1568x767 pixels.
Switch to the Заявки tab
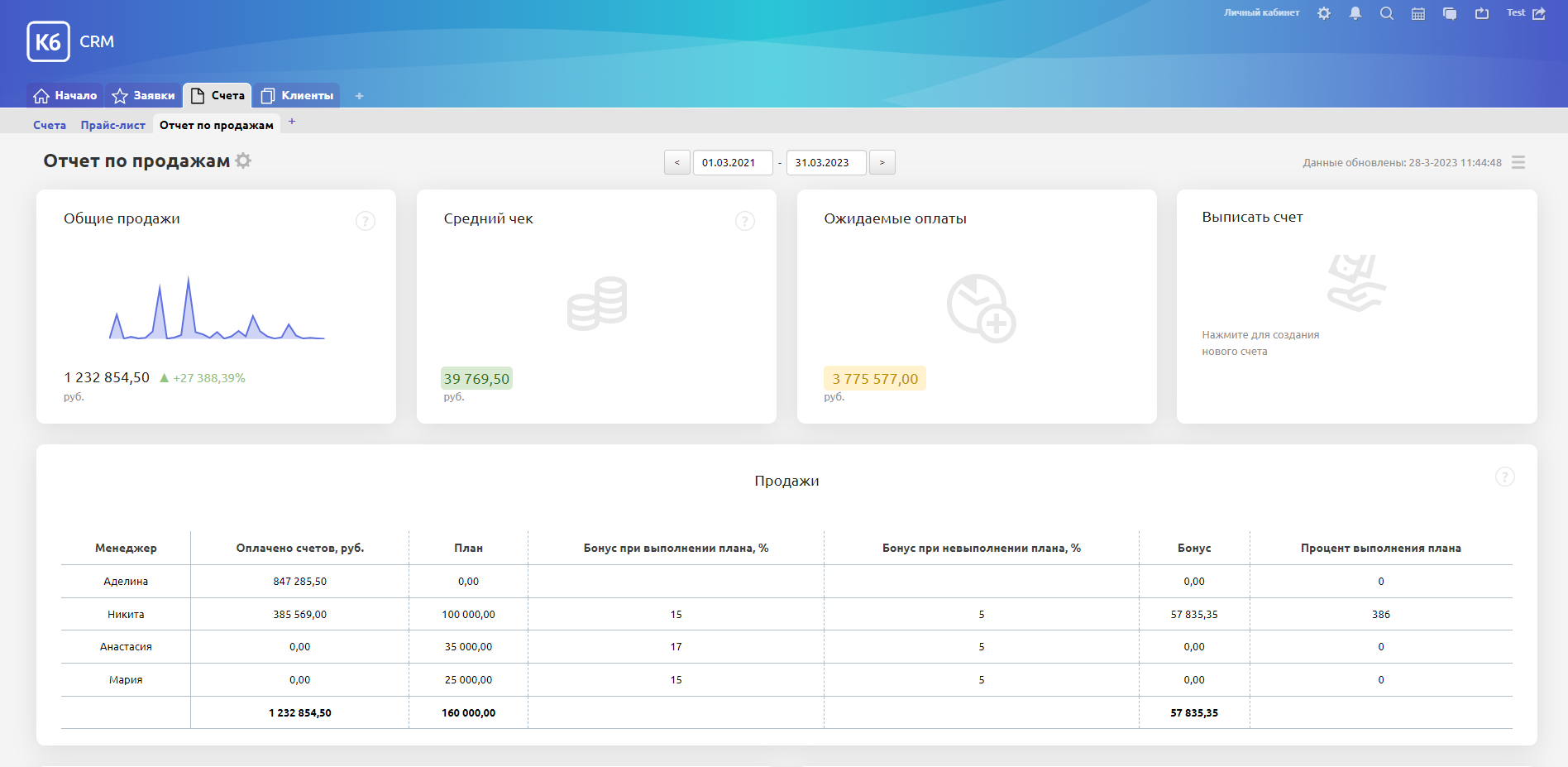click(144, 96)
